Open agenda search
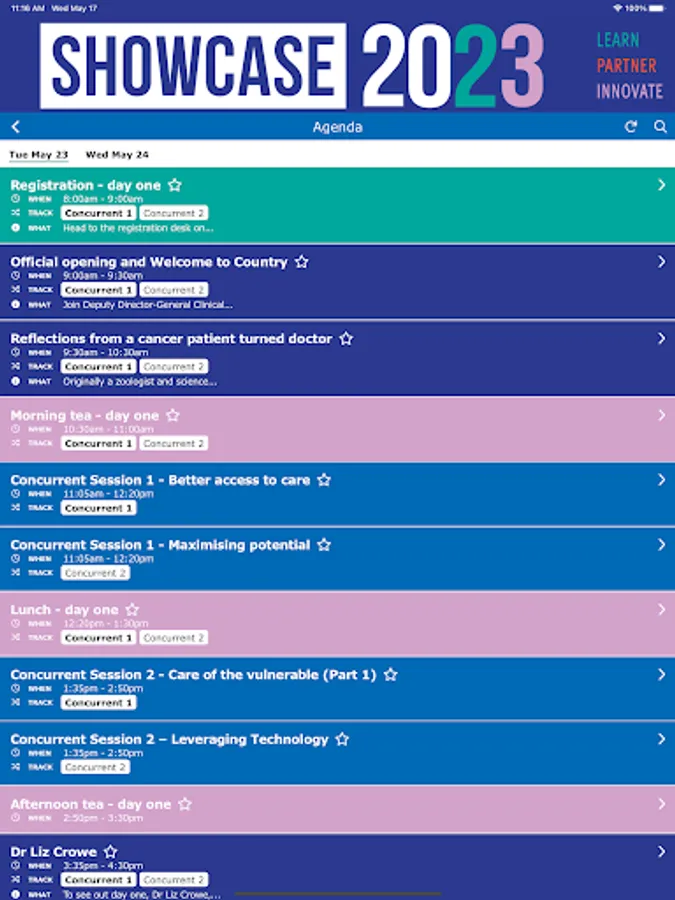Image resolution: width=675 pixels, height=900 pixels. coord(660,127)
